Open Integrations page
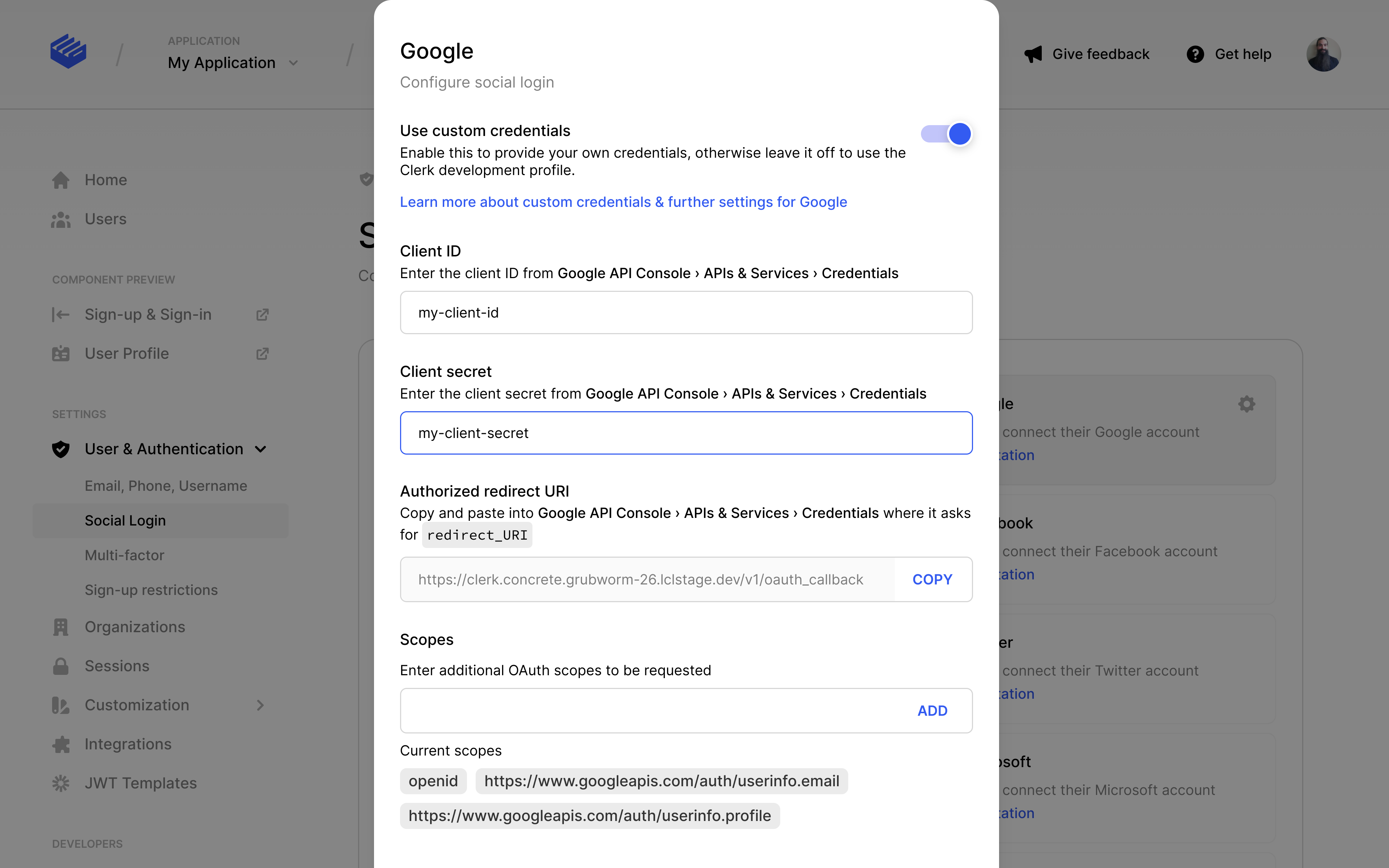The height and width of the screenshot is (868, 1389). point(128,744)
